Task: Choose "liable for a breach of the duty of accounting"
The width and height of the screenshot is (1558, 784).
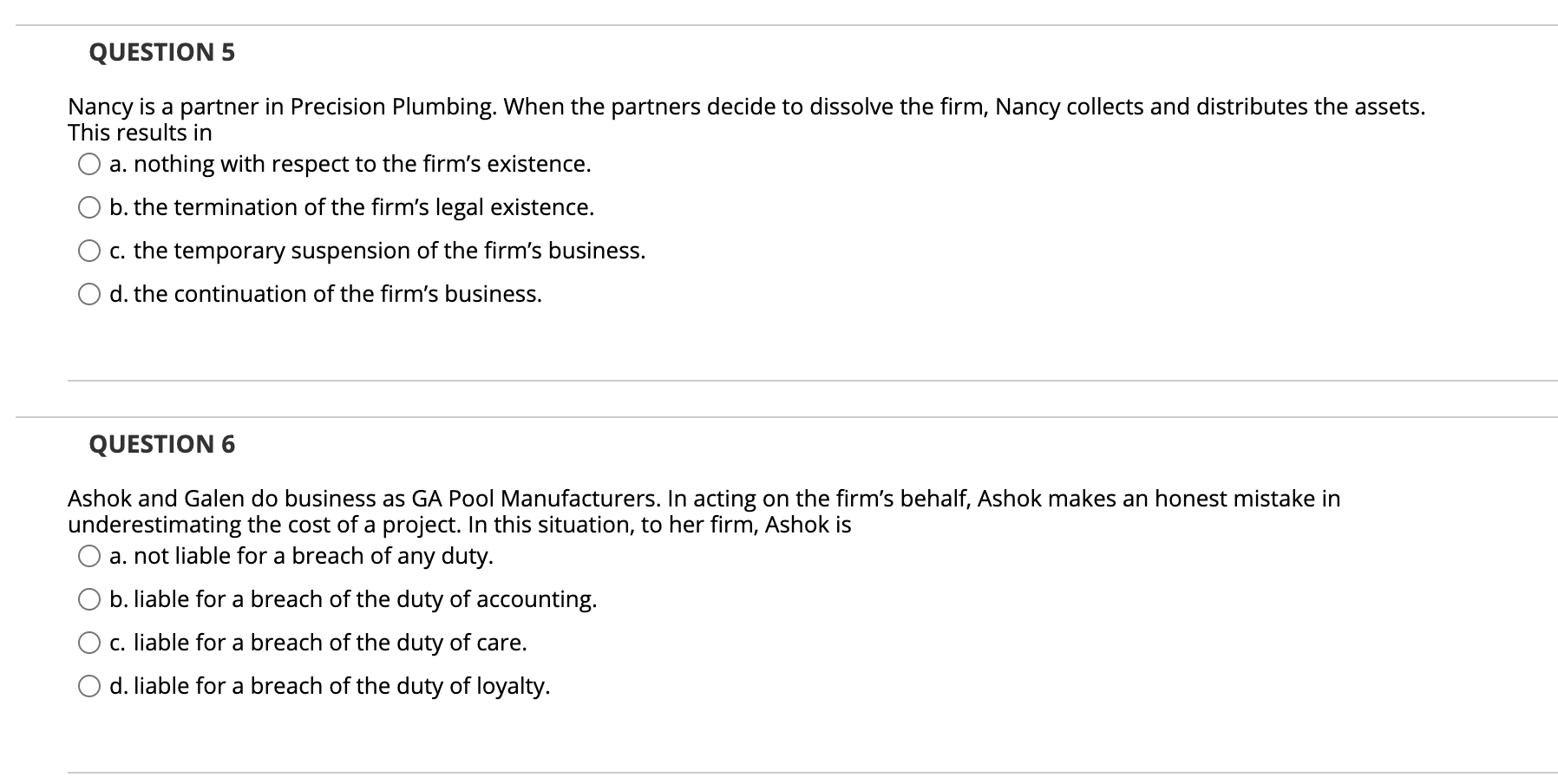Action: click(89, 598)
